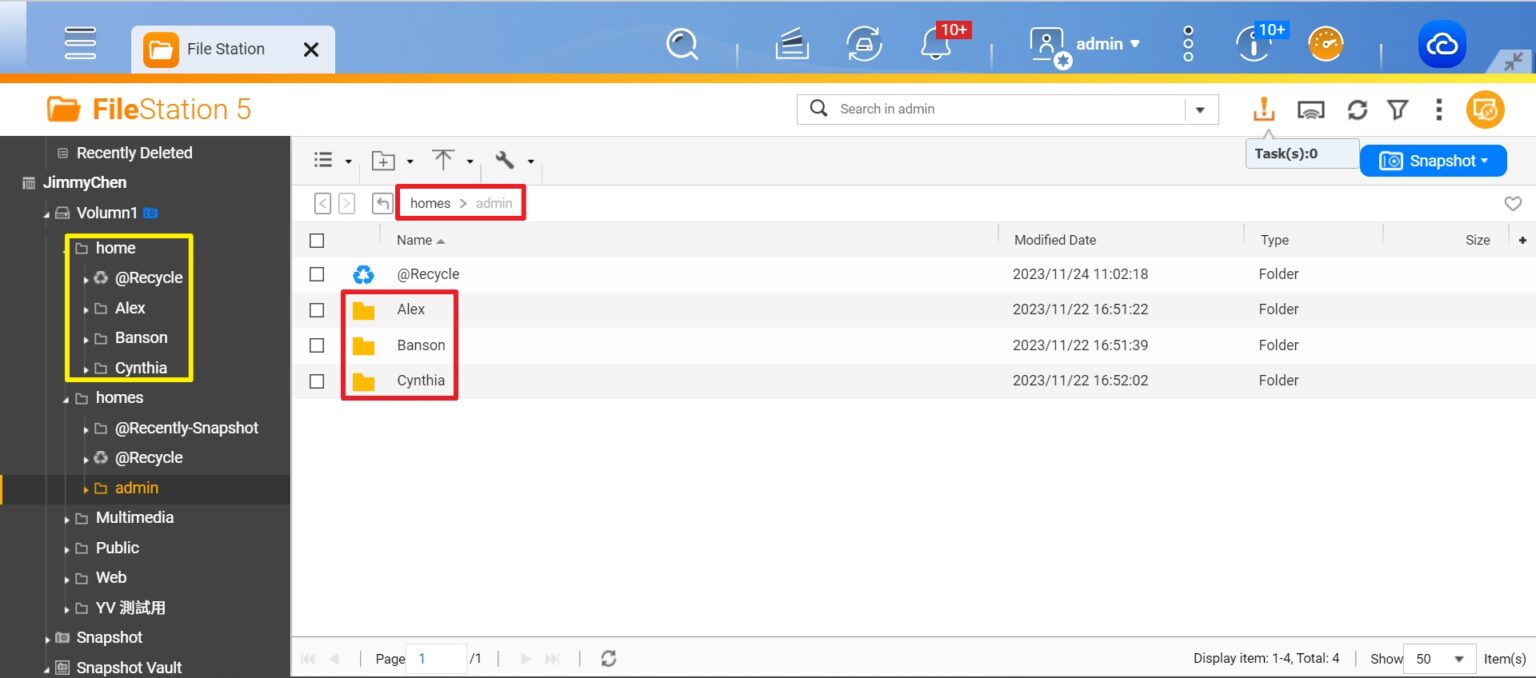1536x678 pixels.
Task: Click the Remote Mount orange icon
Action: click(x=1485, y=109)
